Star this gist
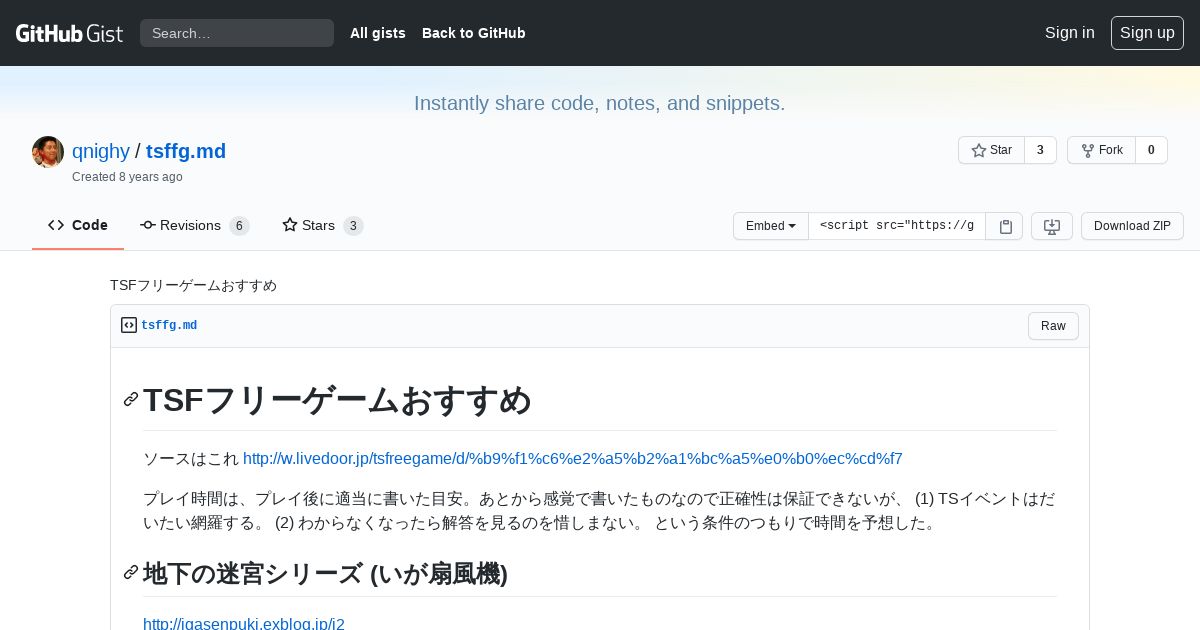Image resolution: width=1200 pixels, height=630 pixels. [991, 150]
